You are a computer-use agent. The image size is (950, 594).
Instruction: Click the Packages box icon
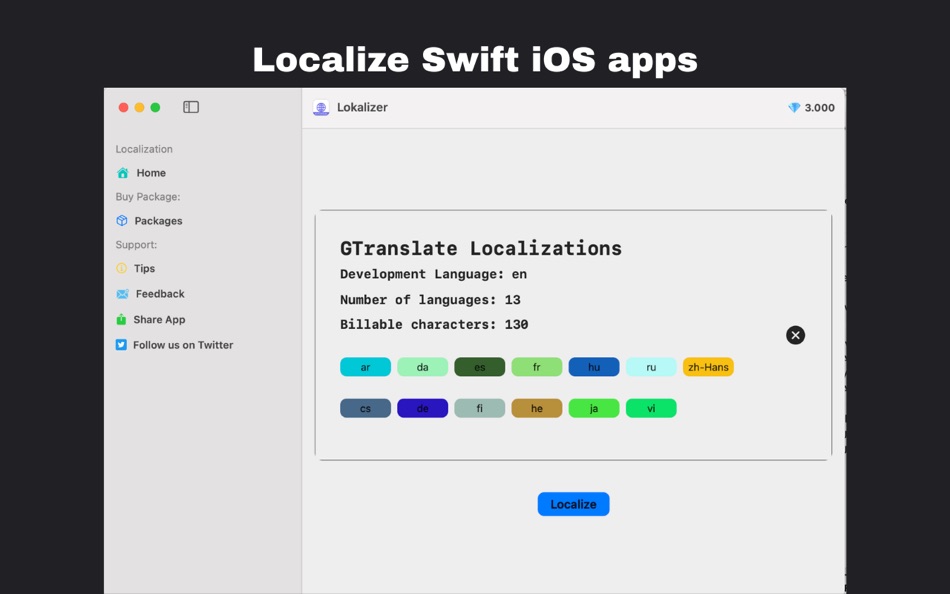tap(122, 221)
